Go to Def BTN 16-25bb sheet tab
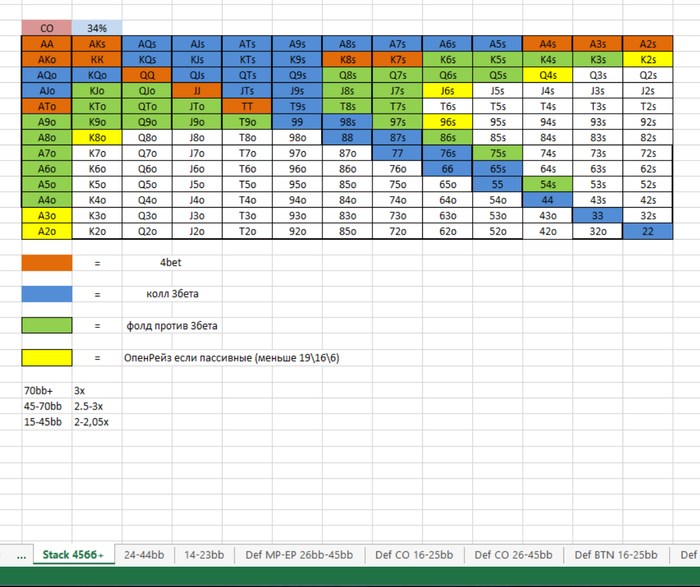 tap(616, 555)
